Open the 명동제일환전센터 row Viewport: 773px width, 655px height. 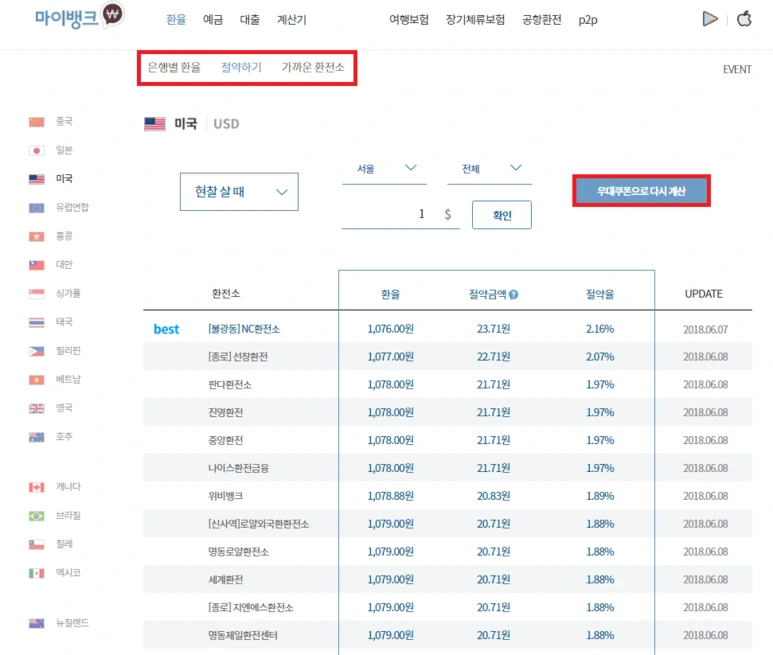448,635
